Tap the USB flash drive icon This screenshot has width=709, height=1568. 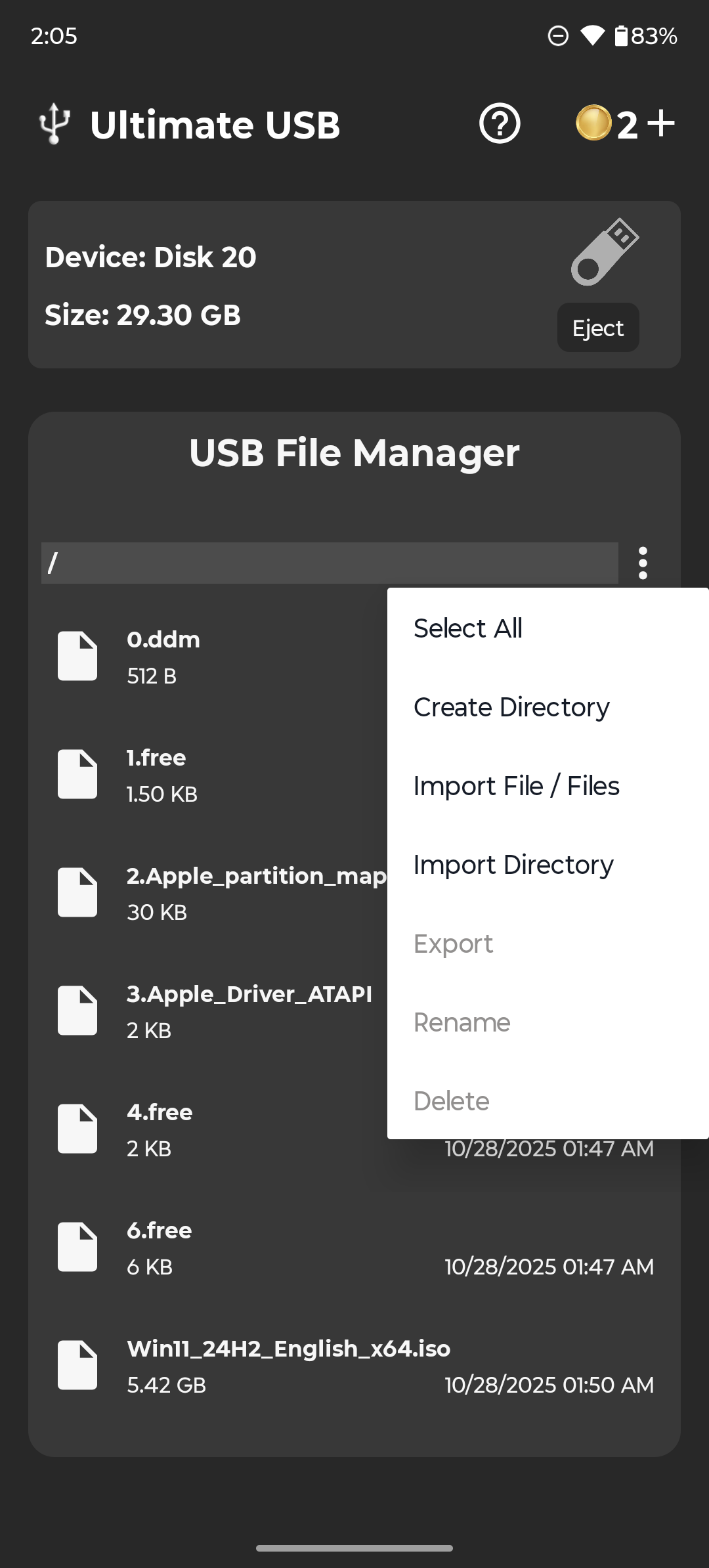pos(604,252)
